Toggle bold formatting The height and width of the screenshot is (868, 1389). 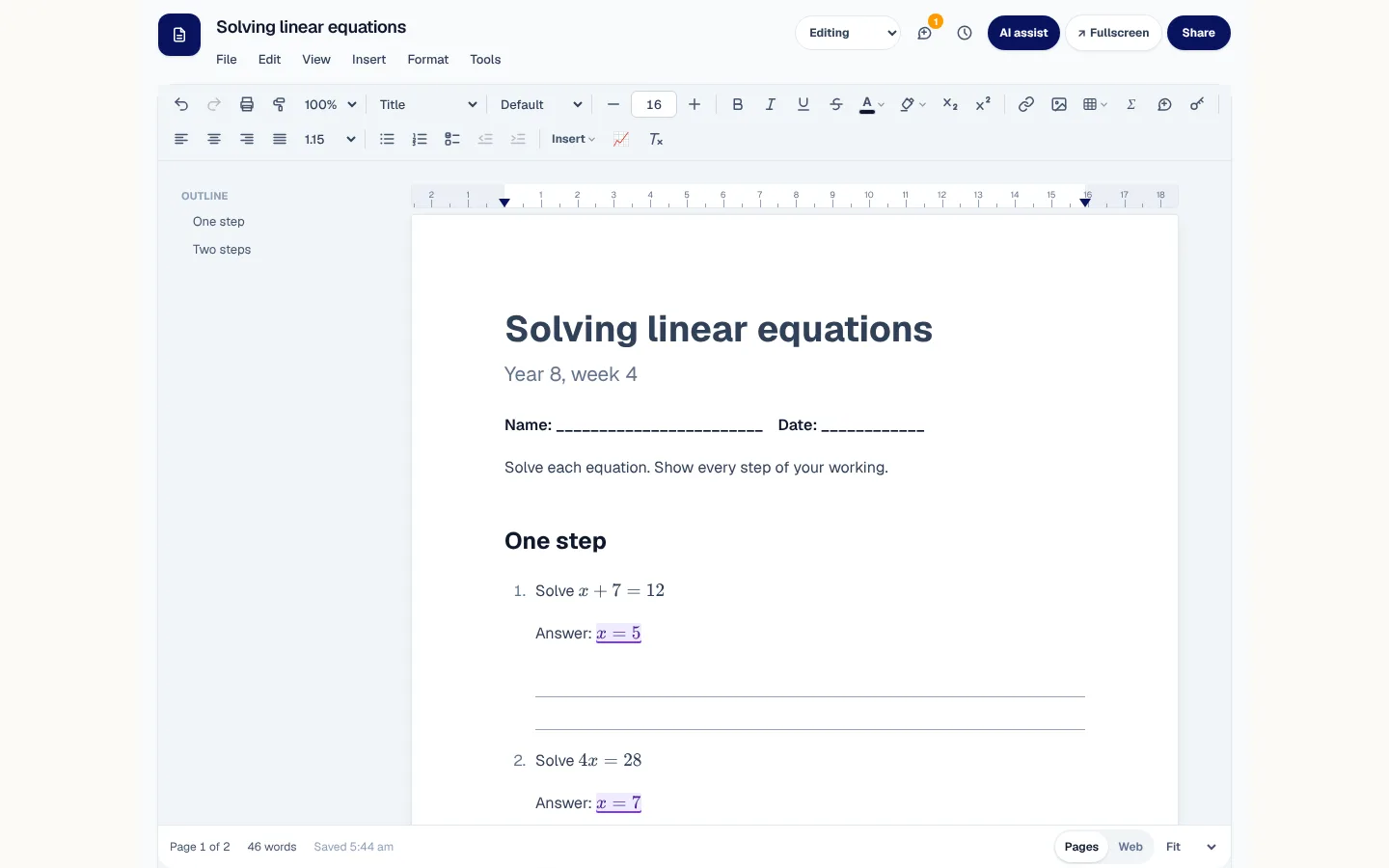738,104
